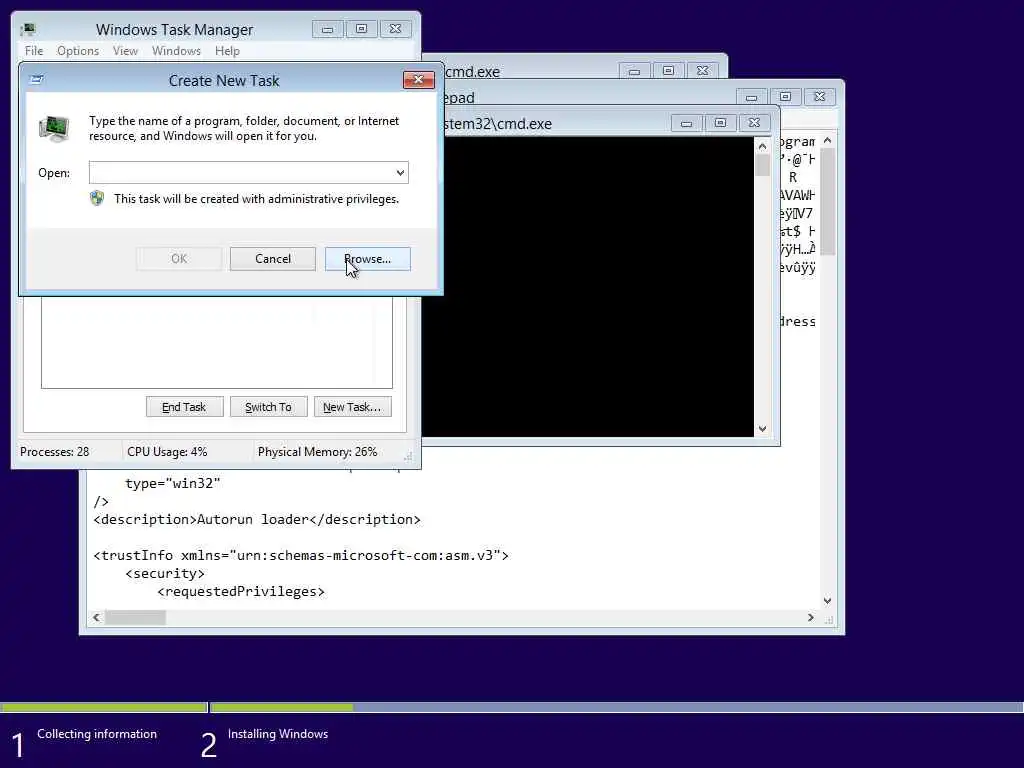Minimize the system32\cmd.exe window

(x=686, y=123)
